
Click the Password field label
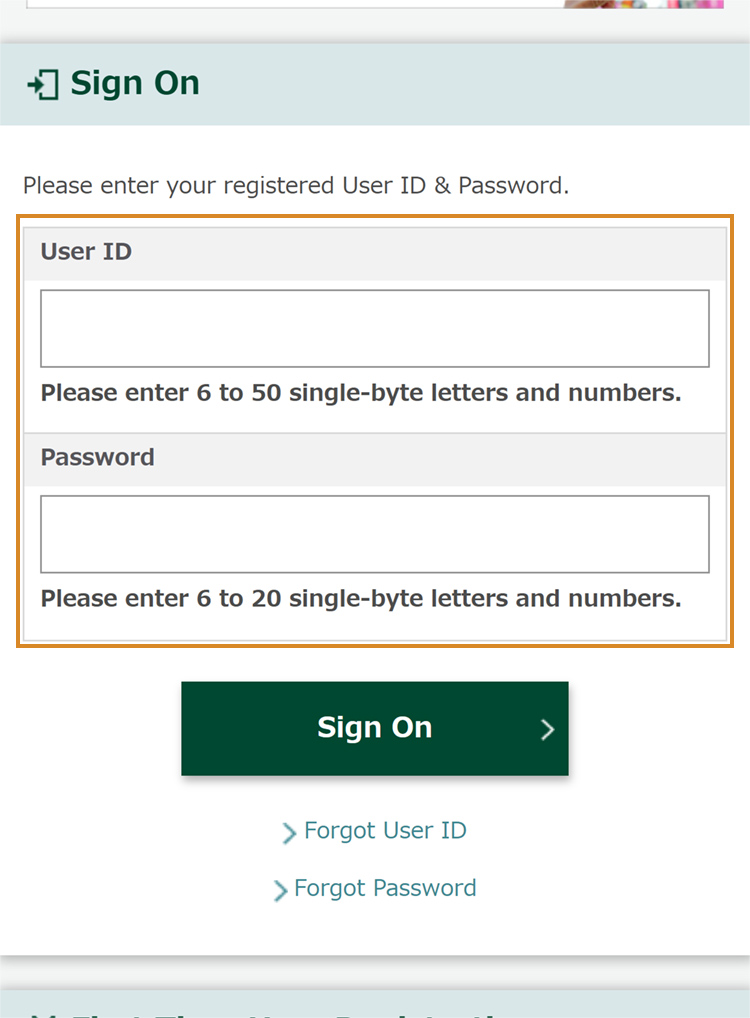pos(97,458)
